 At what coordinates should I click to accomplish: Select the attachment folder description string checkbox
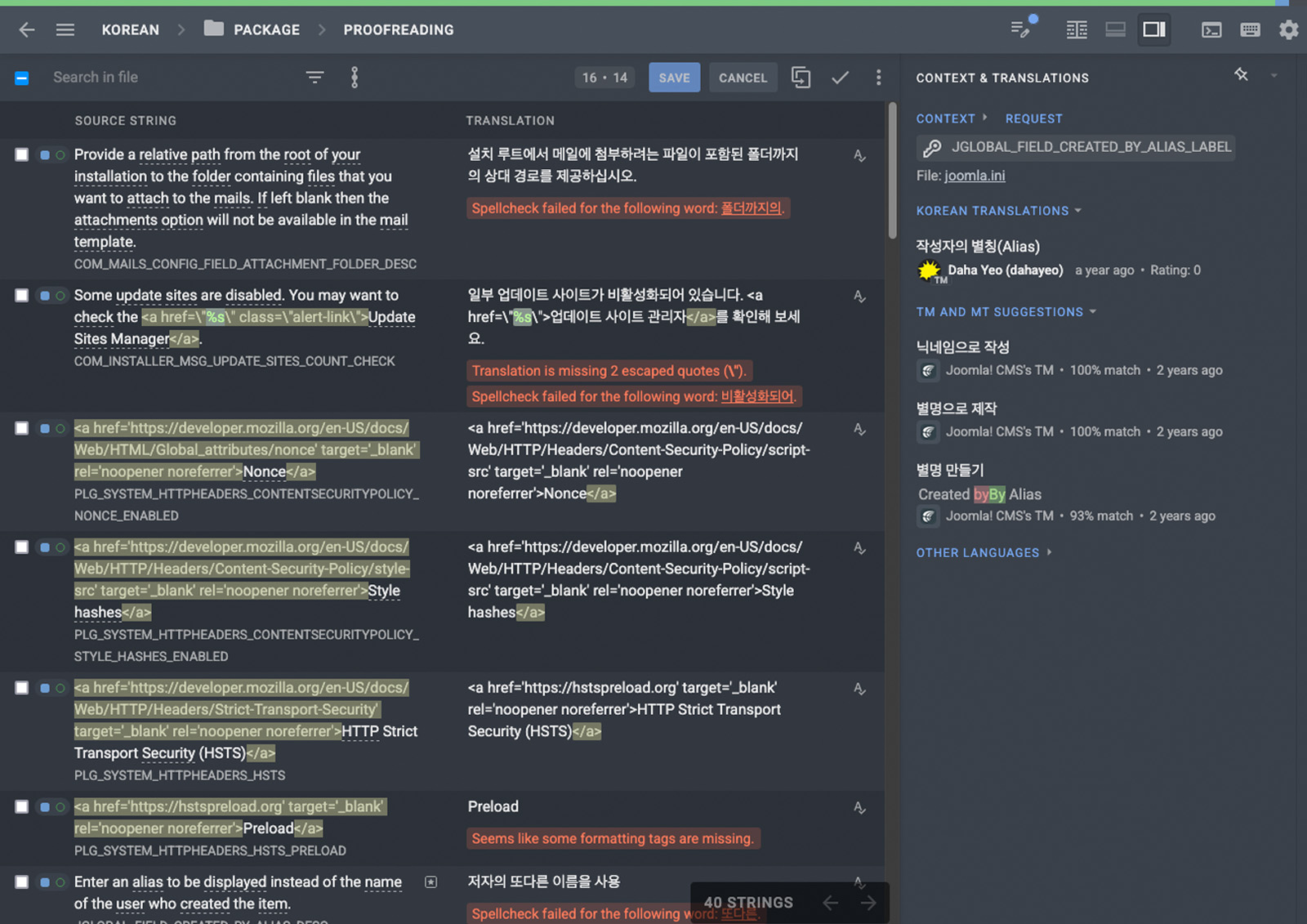click(22, 154)
